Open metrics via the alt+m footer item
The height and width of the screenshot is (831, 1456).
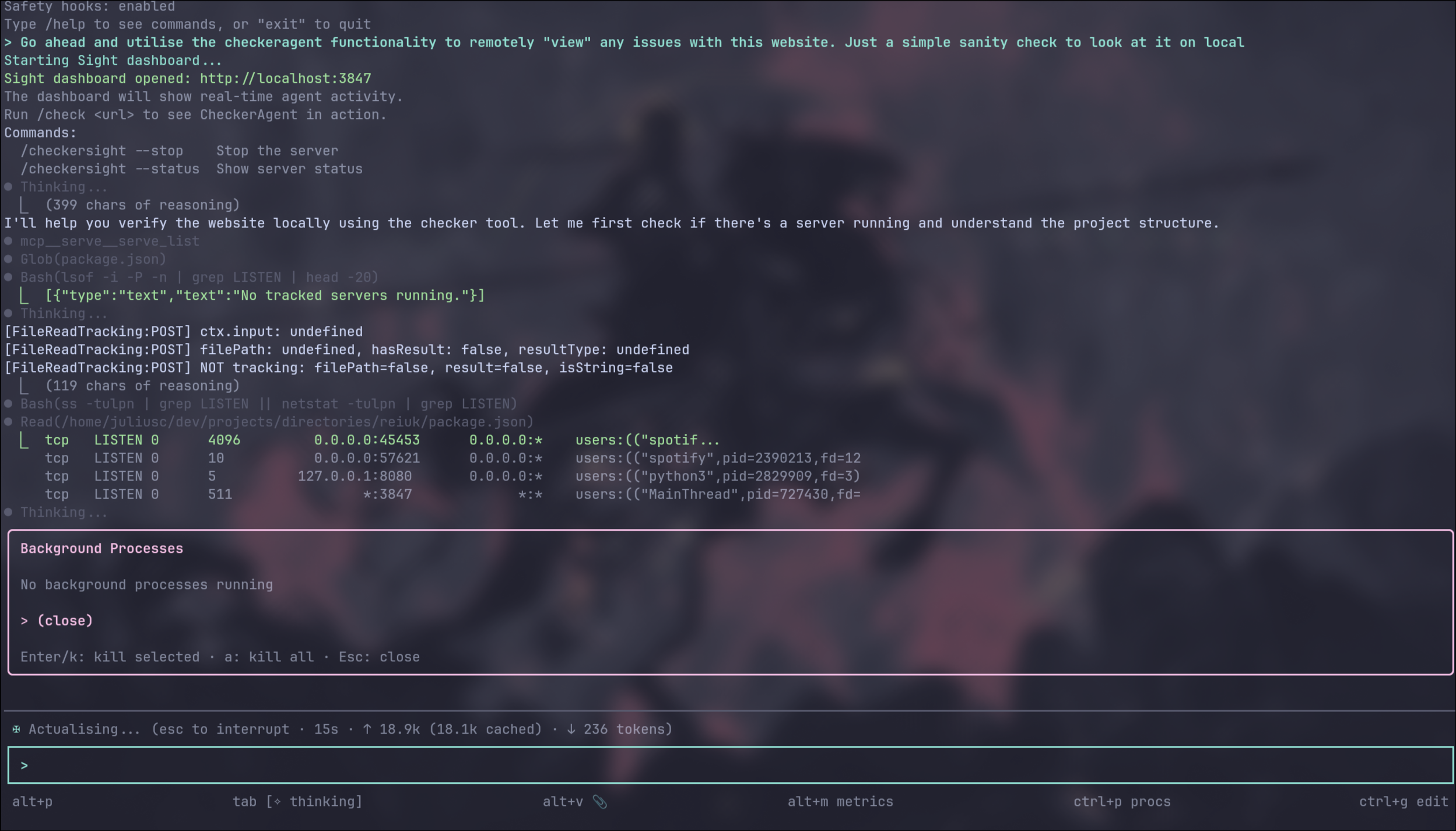pos(840,802)
